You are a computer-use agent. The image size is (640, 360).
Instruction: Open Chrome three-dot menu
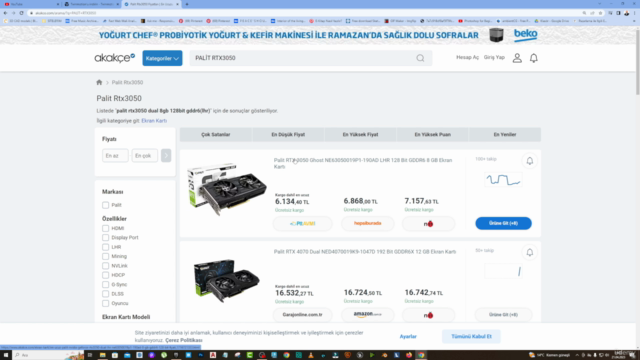point(634,13)
